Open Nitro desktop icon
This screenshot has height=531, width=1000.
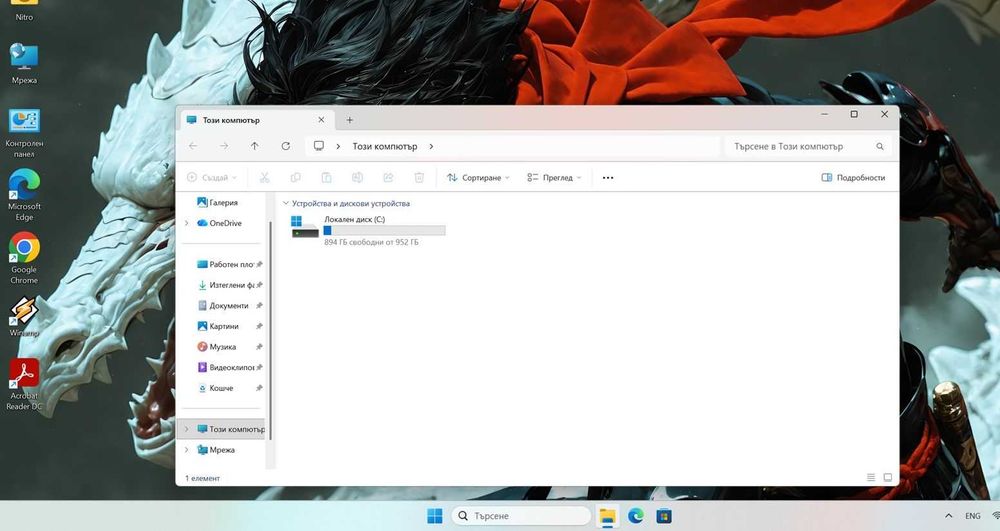pos(24,11)
